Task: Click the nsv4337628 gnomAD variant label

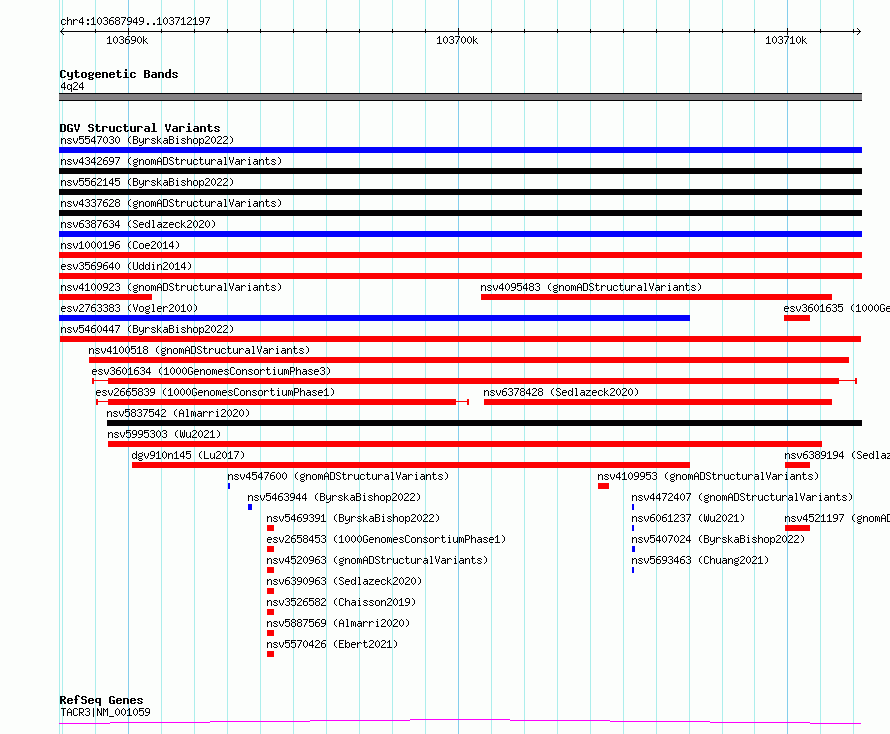Action: point(171,203)
